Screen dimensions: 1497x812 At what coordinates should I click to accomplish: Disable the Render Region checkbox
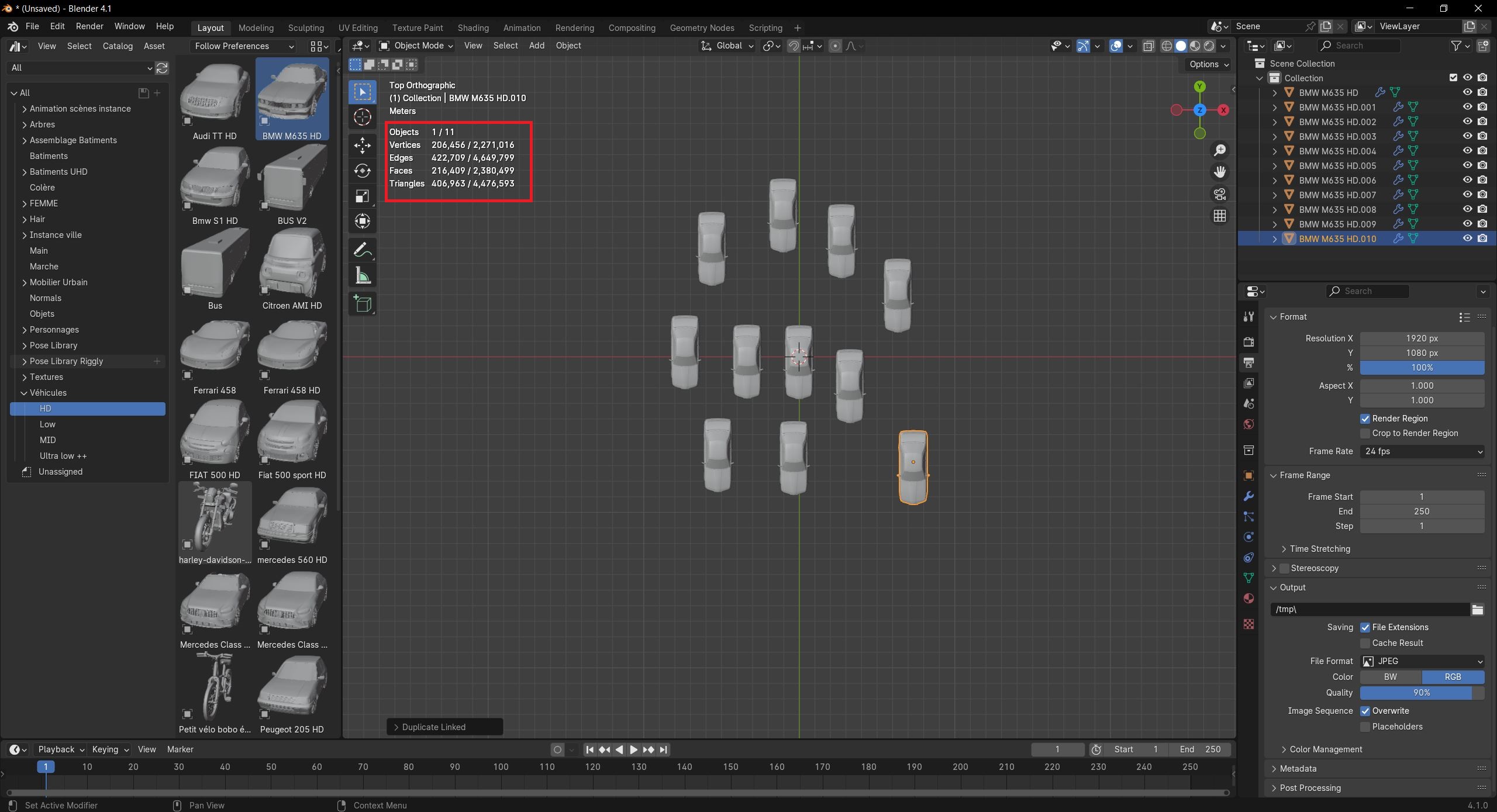[1365, 419]
